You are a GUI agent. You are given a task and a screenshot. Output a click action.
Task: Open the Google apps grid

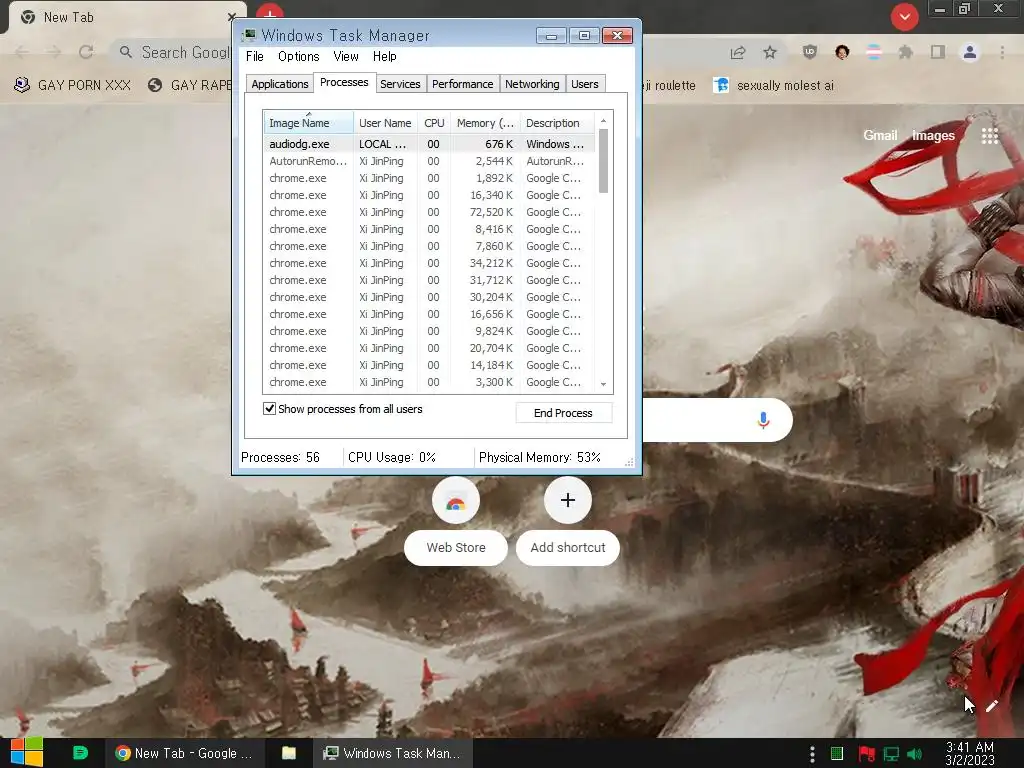tap(989, 135)
